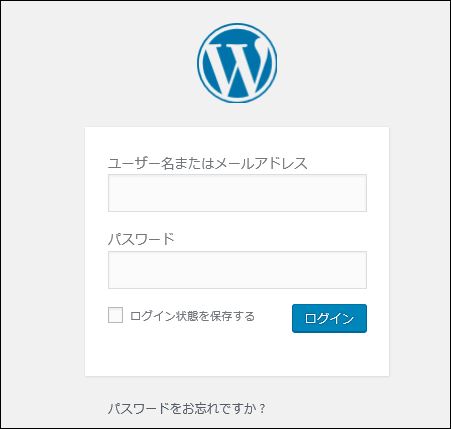Place cursor in the second form field

click(x=237, y=270)
